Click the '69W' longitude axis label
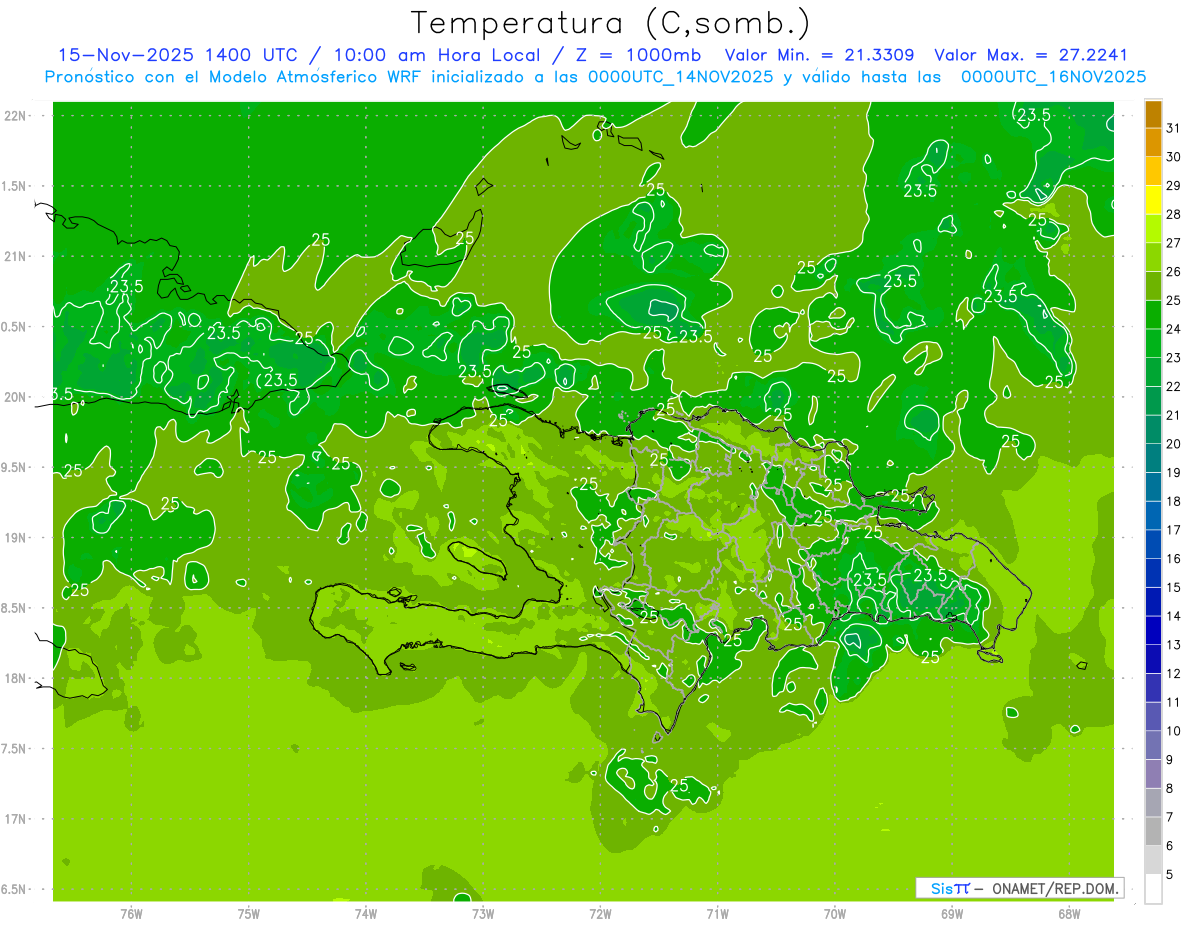1200x927 pixels. point(951,913)
